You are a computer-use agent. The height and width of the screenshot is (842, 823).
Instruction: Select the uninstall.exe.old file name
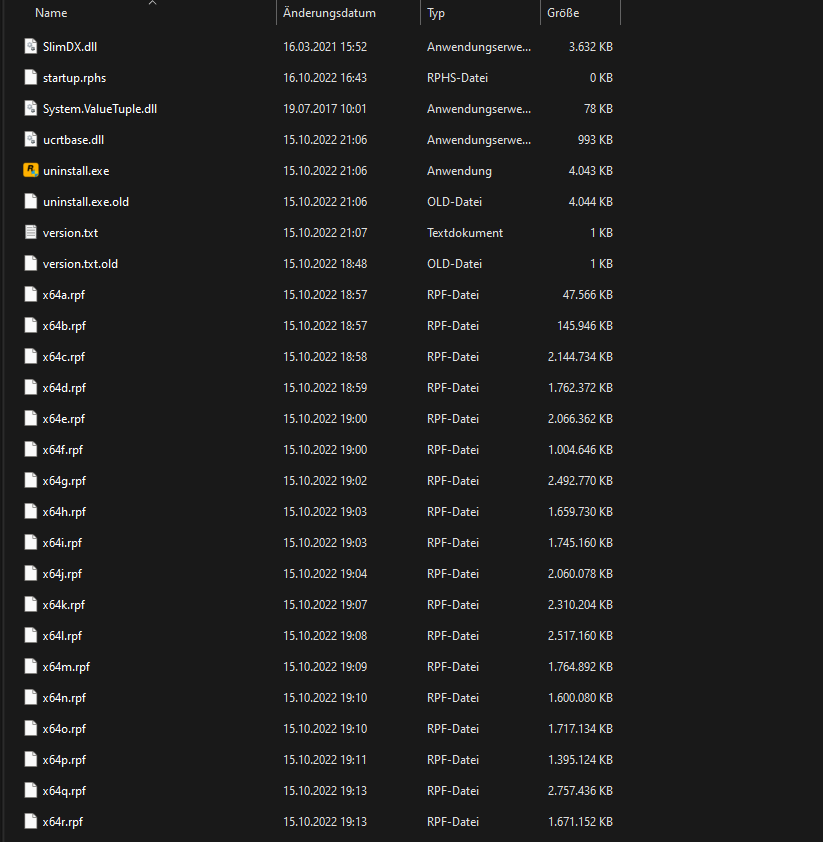(x=86, y=202)
